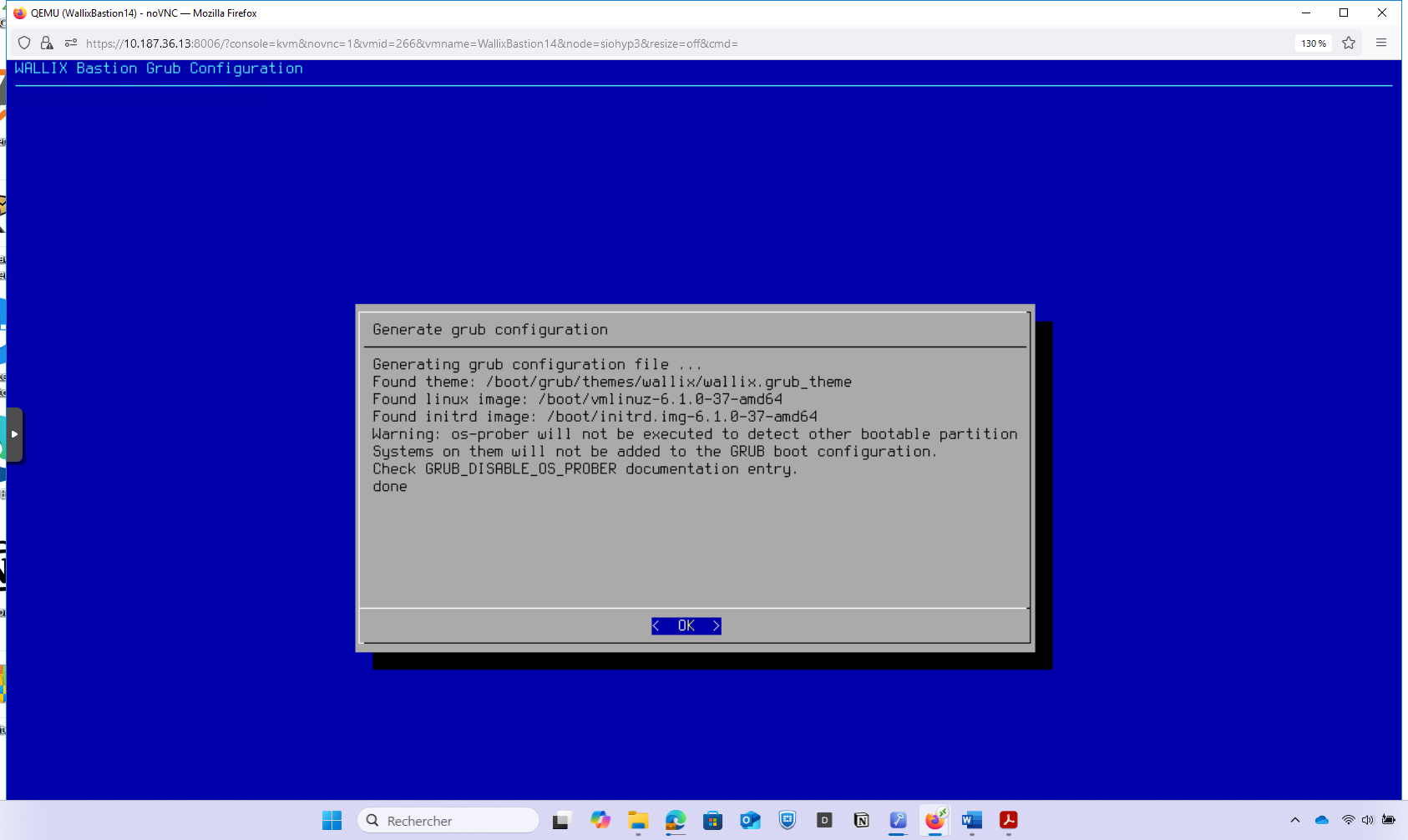Image resolution: width=1408 pixels, height=840 pixels.
Task: Open the volume speaker tray icon
Action: (x=1367, y=821)
